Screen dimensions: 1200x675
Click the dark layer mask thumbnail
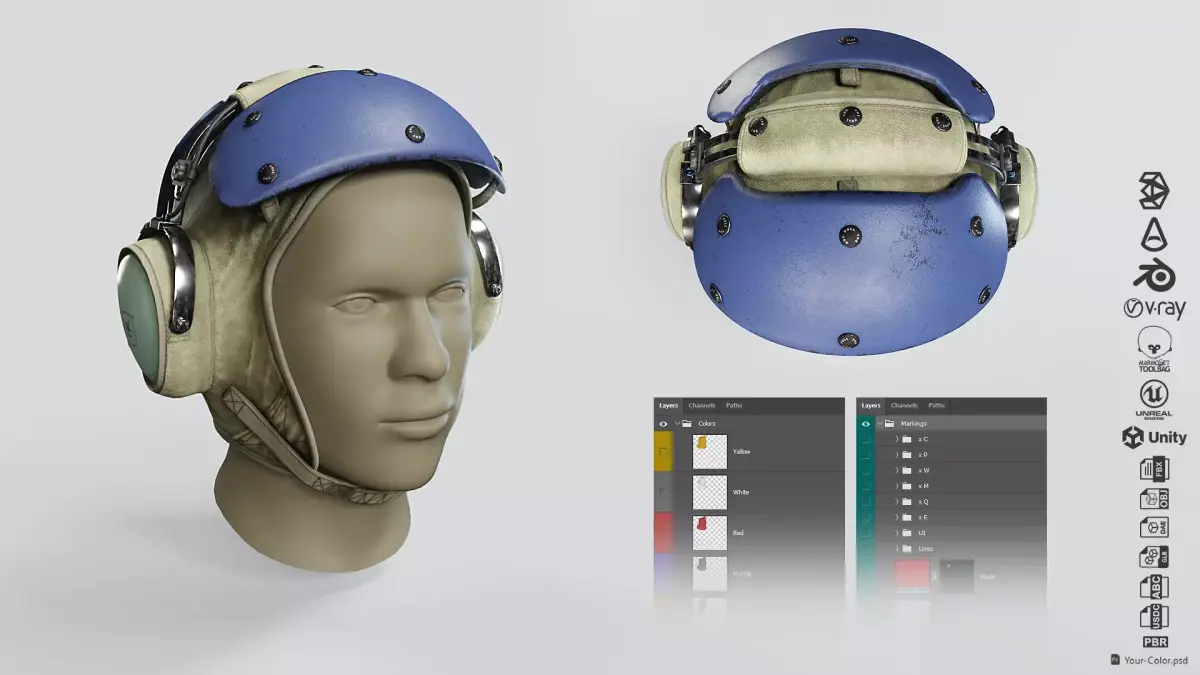coord(957,576)
